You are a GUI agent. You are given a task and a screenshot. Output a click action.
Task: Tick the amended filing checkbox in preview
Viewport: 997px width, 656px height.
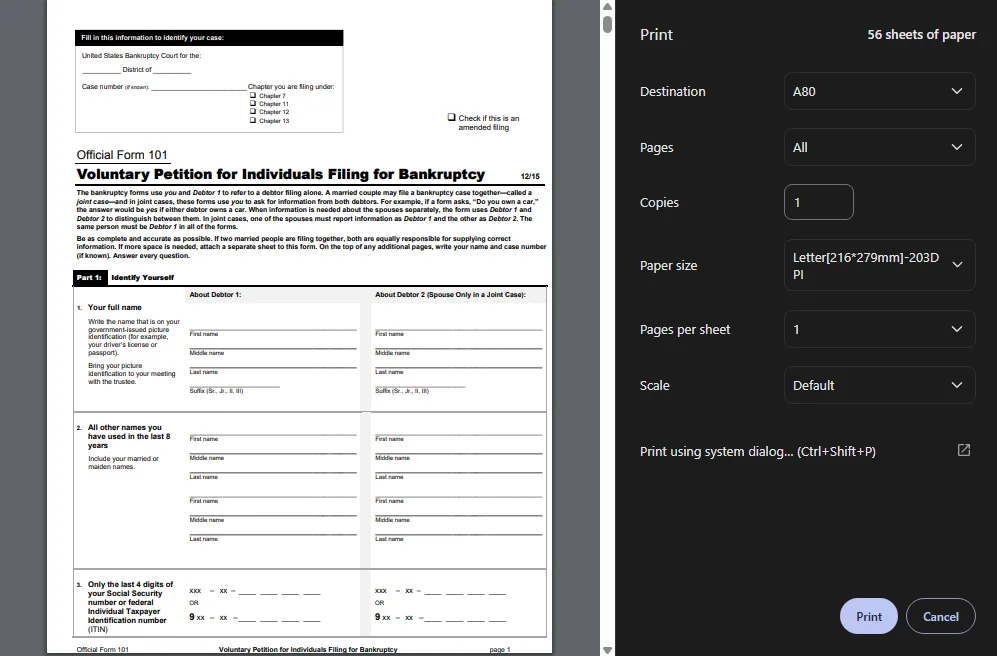coord(451,117)
